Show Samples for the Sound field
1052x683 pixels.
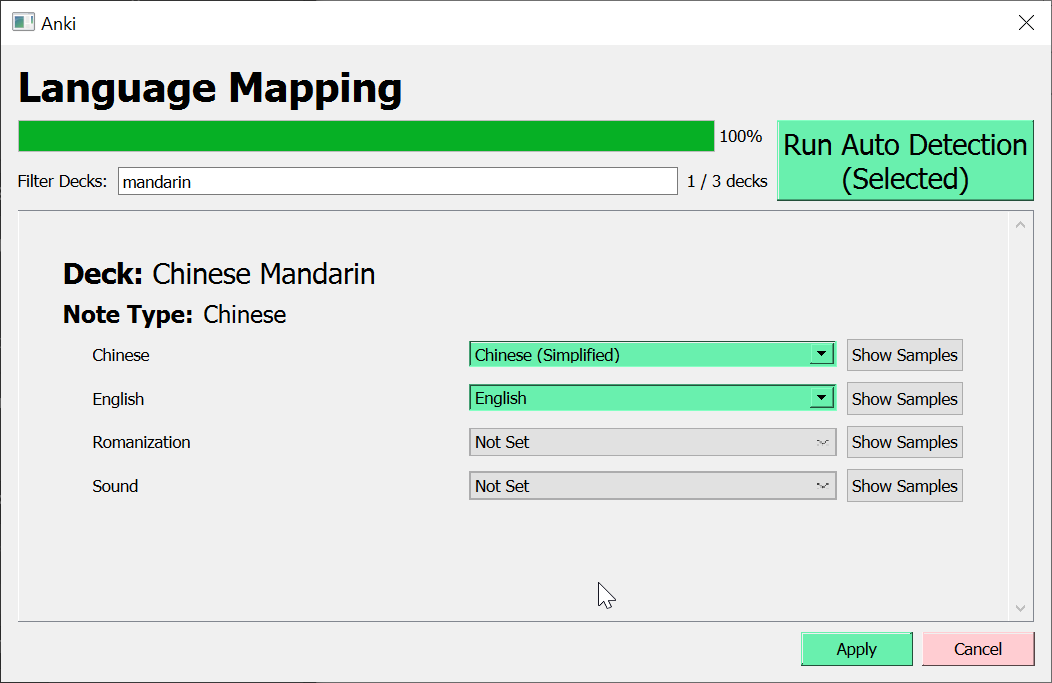coord(904,486)
